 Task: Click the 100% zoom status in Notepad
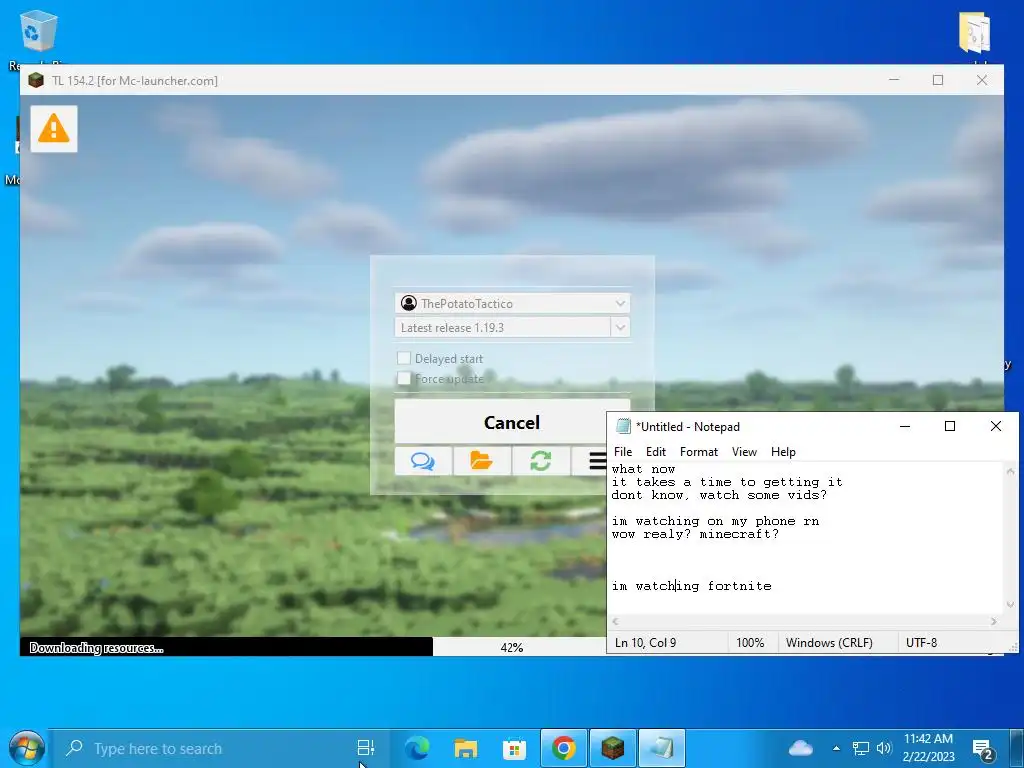(750, 643)
